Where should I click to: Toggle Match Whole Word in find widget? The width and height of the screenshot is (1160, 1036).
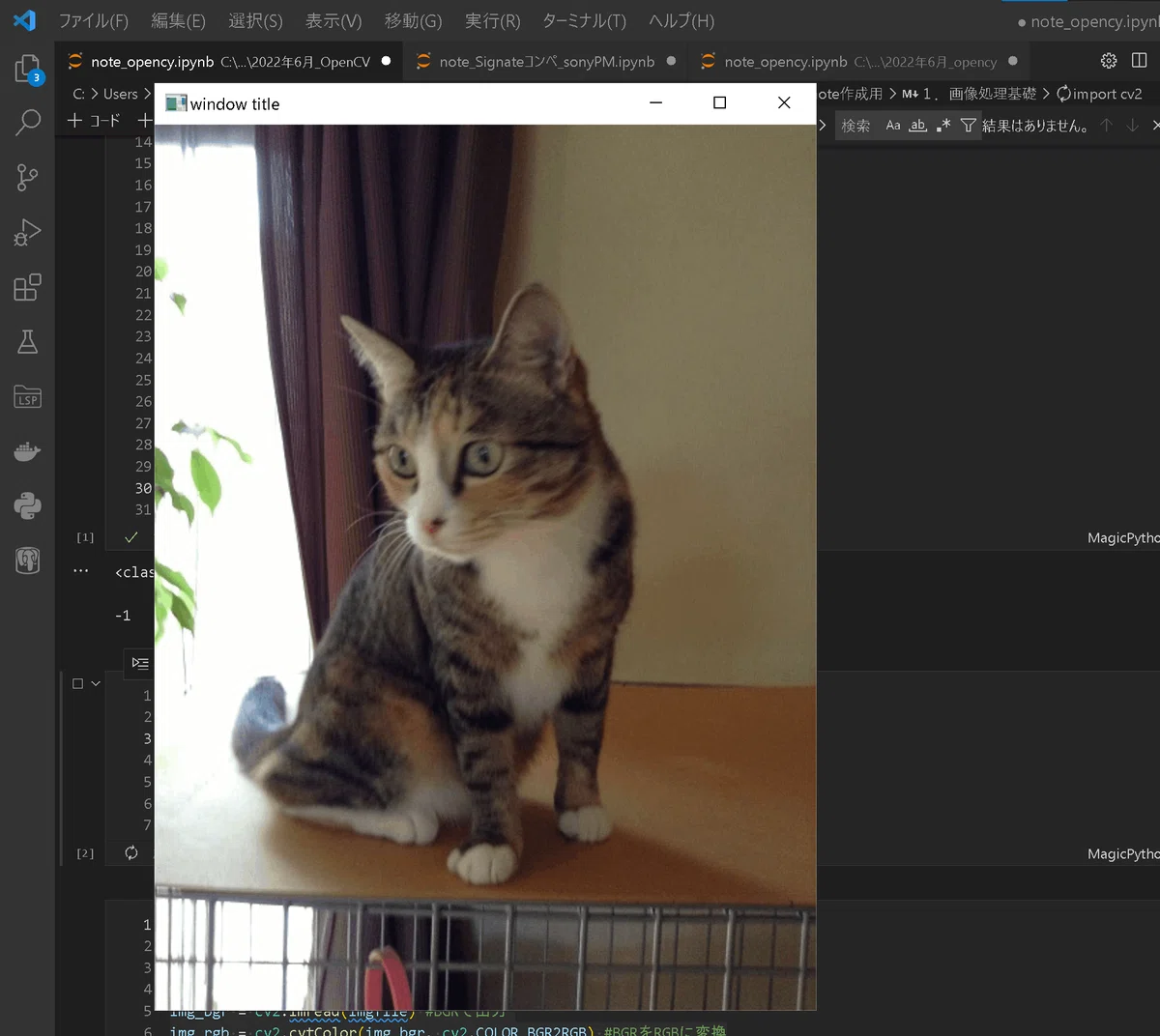918,125
